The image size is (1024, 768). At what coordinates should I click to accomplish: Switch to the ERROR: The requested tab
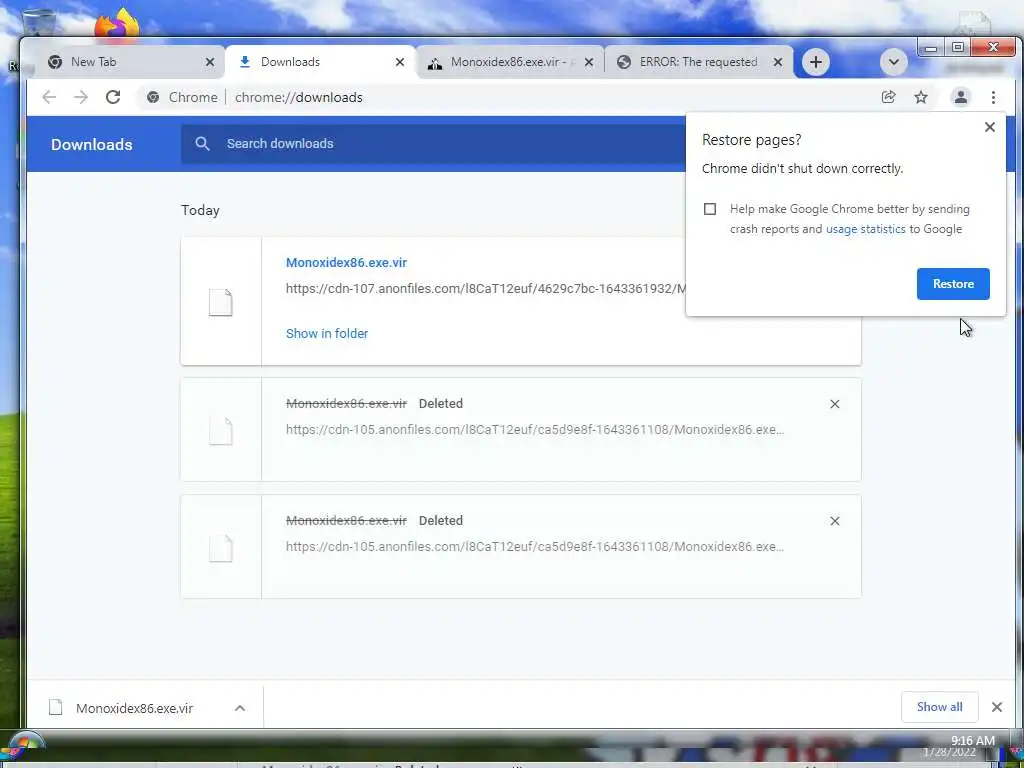[x=699, y=62]
